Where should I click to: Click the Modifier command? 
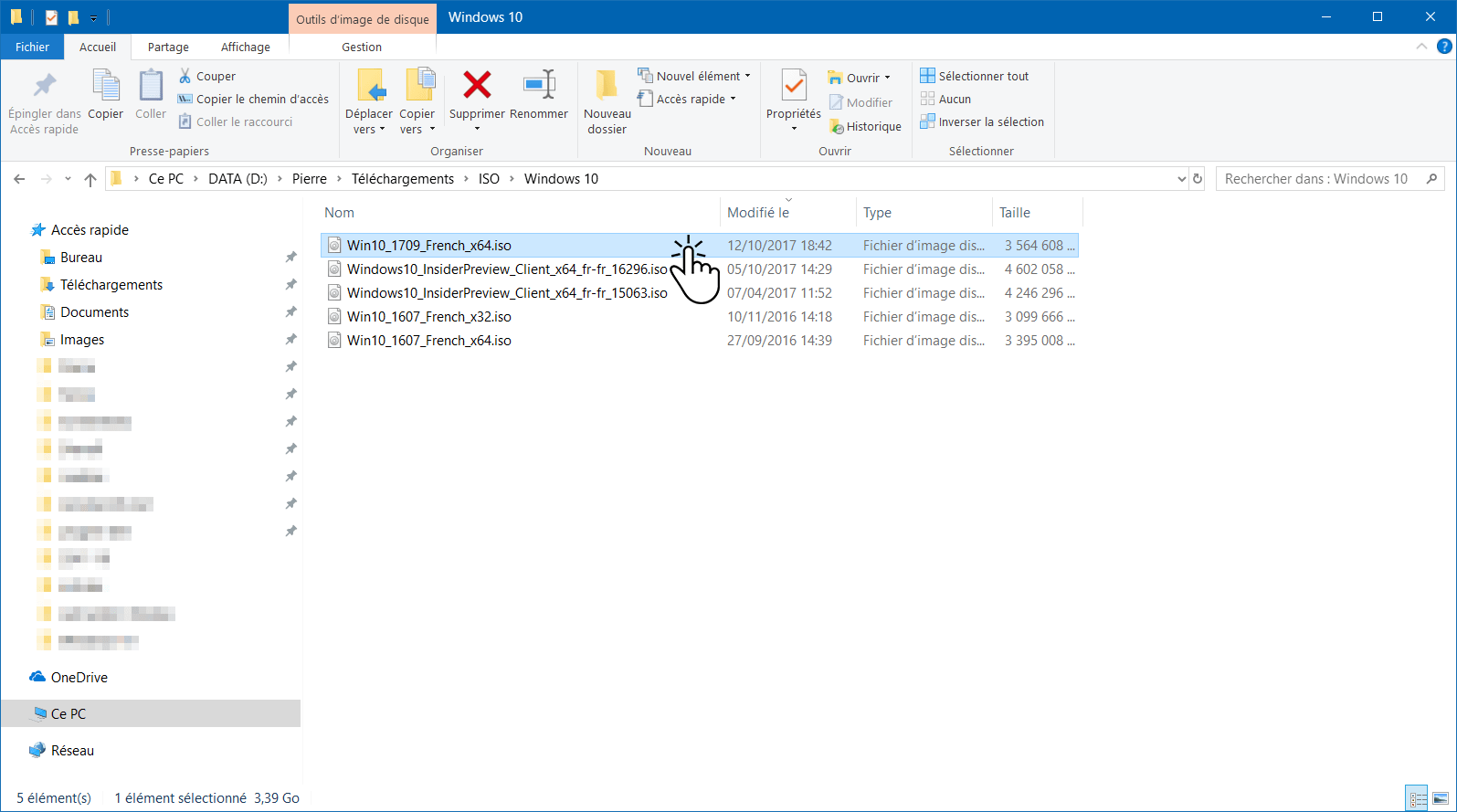coord(860,102)
